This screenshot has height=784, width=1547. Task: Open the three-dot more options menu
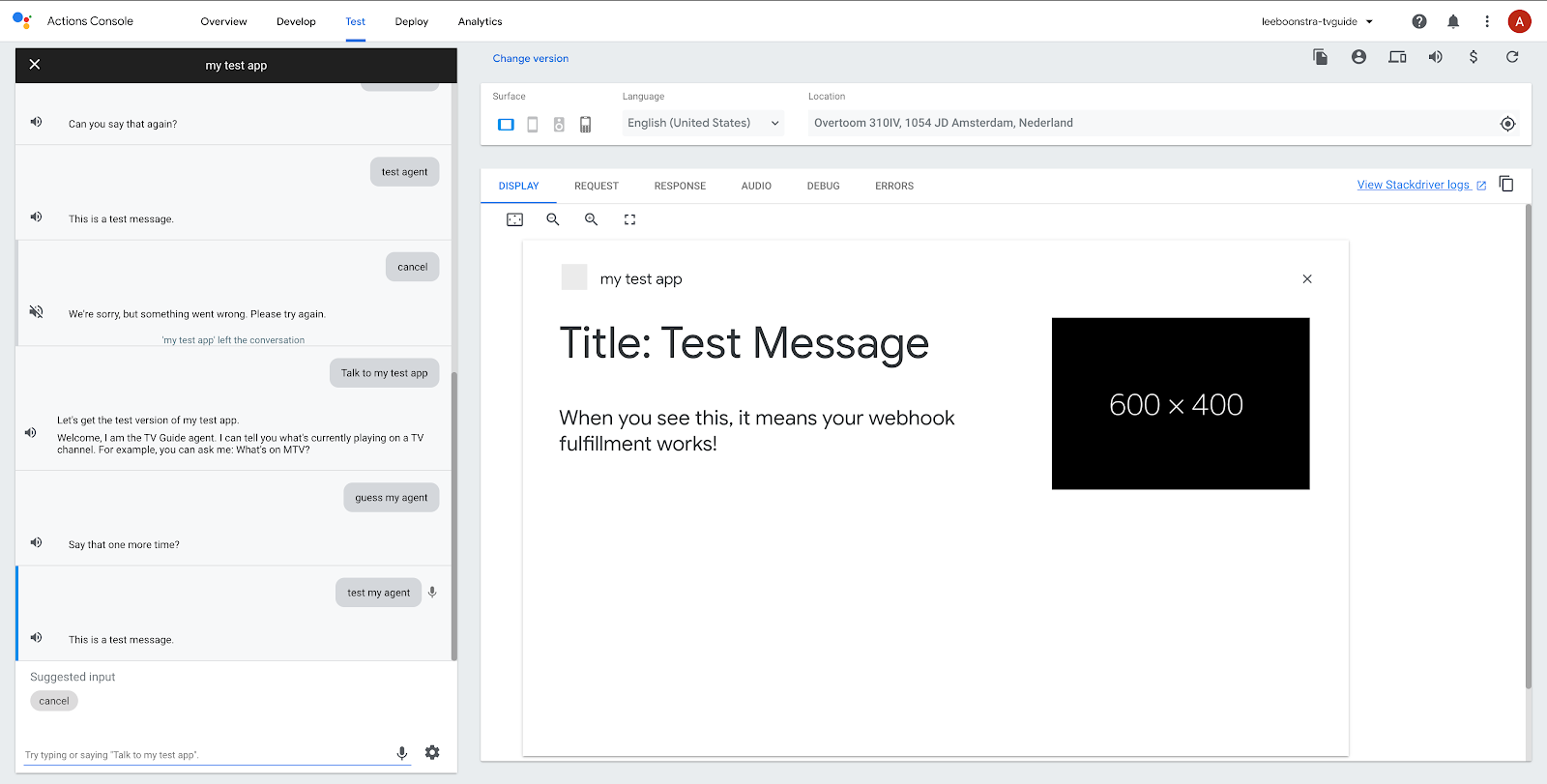coord(1487,21)
